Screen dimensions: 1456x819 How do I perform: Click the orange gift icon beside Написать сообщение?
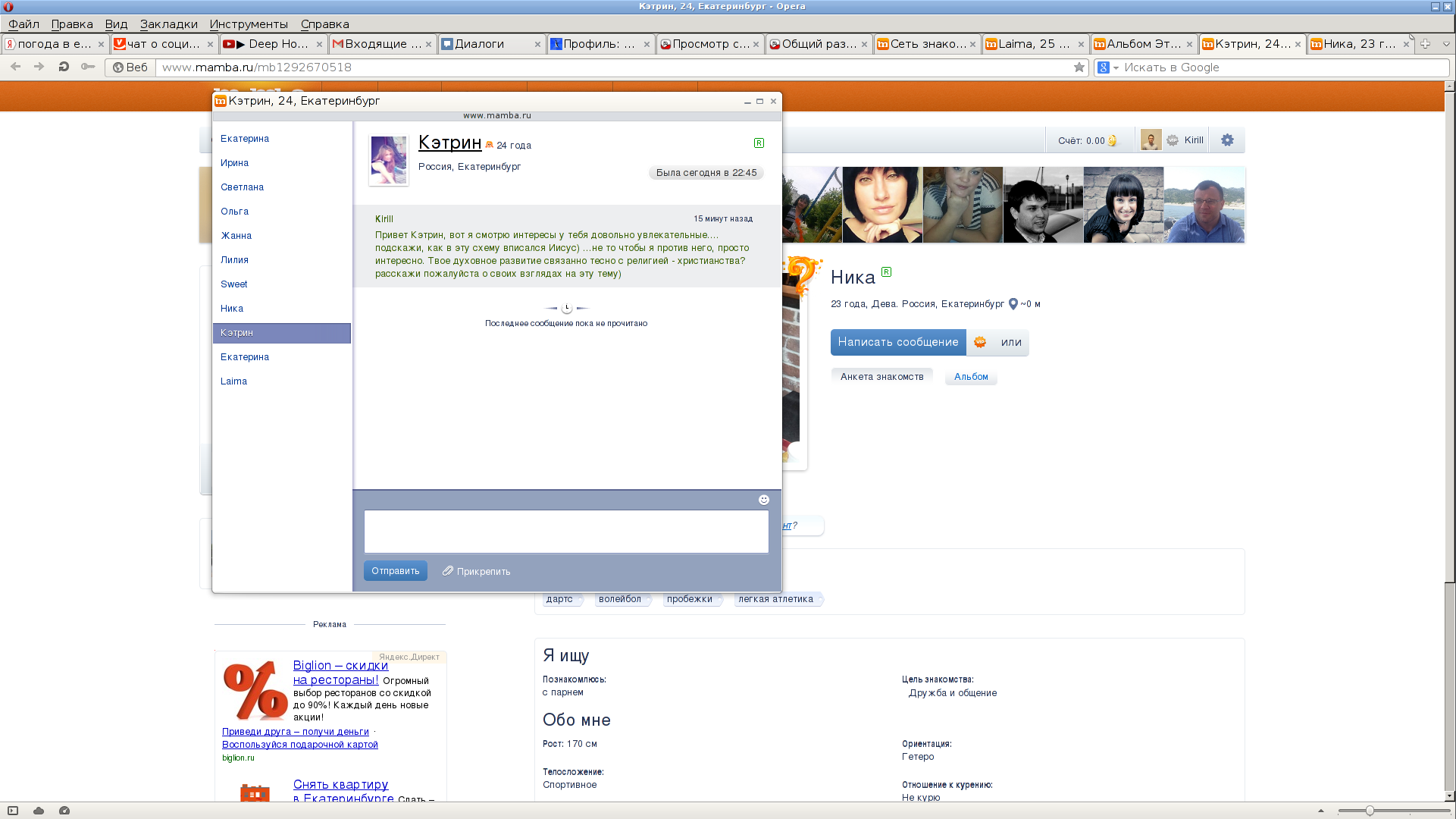pos(980,342)
